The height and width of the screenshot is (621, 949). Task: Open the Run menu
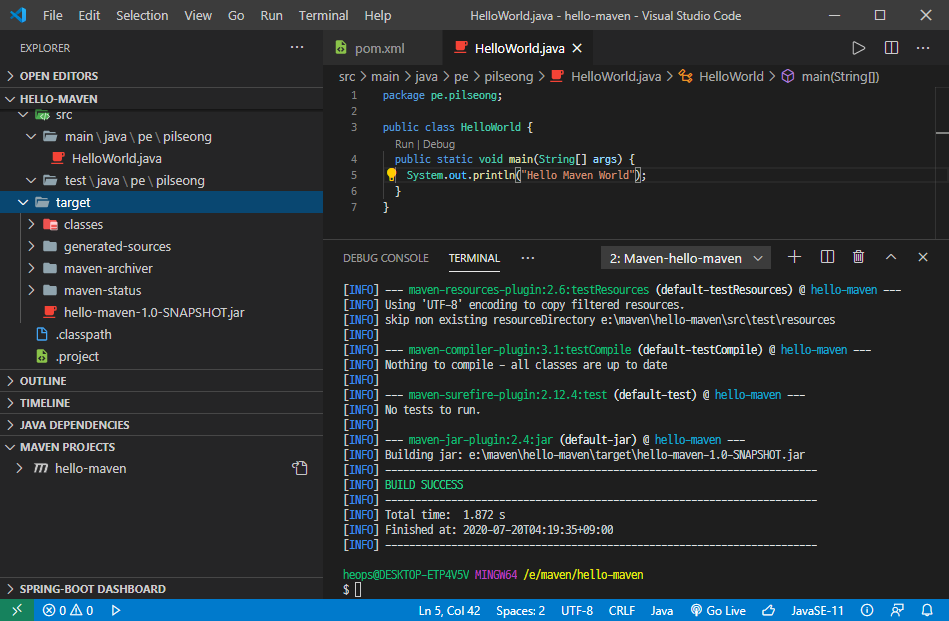coord(271,15)
